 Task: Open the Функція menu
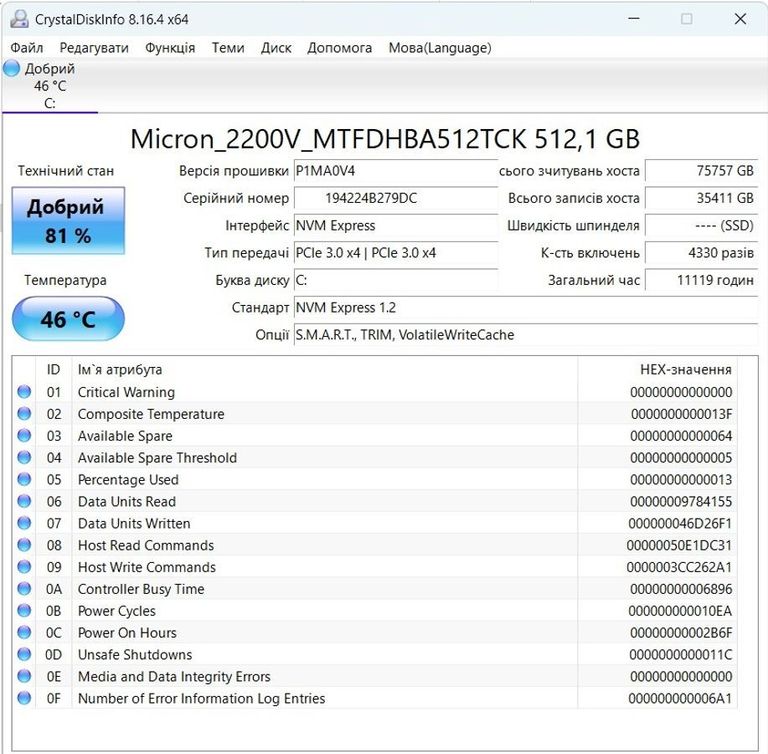click(170, 47)
